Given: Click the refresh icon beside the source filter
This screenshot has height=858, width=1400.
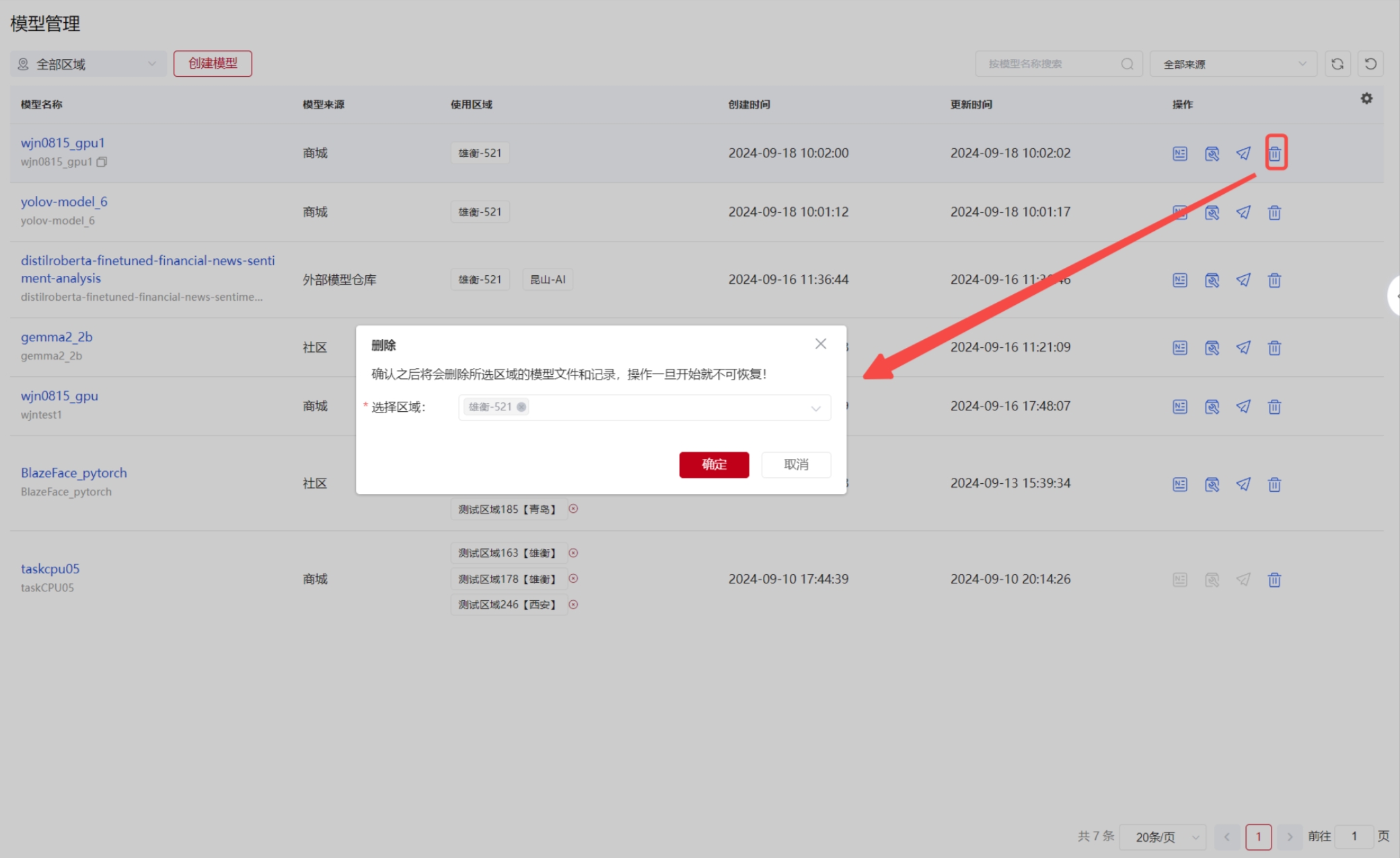Looking at the screenshot, I should coord(1337,64).
